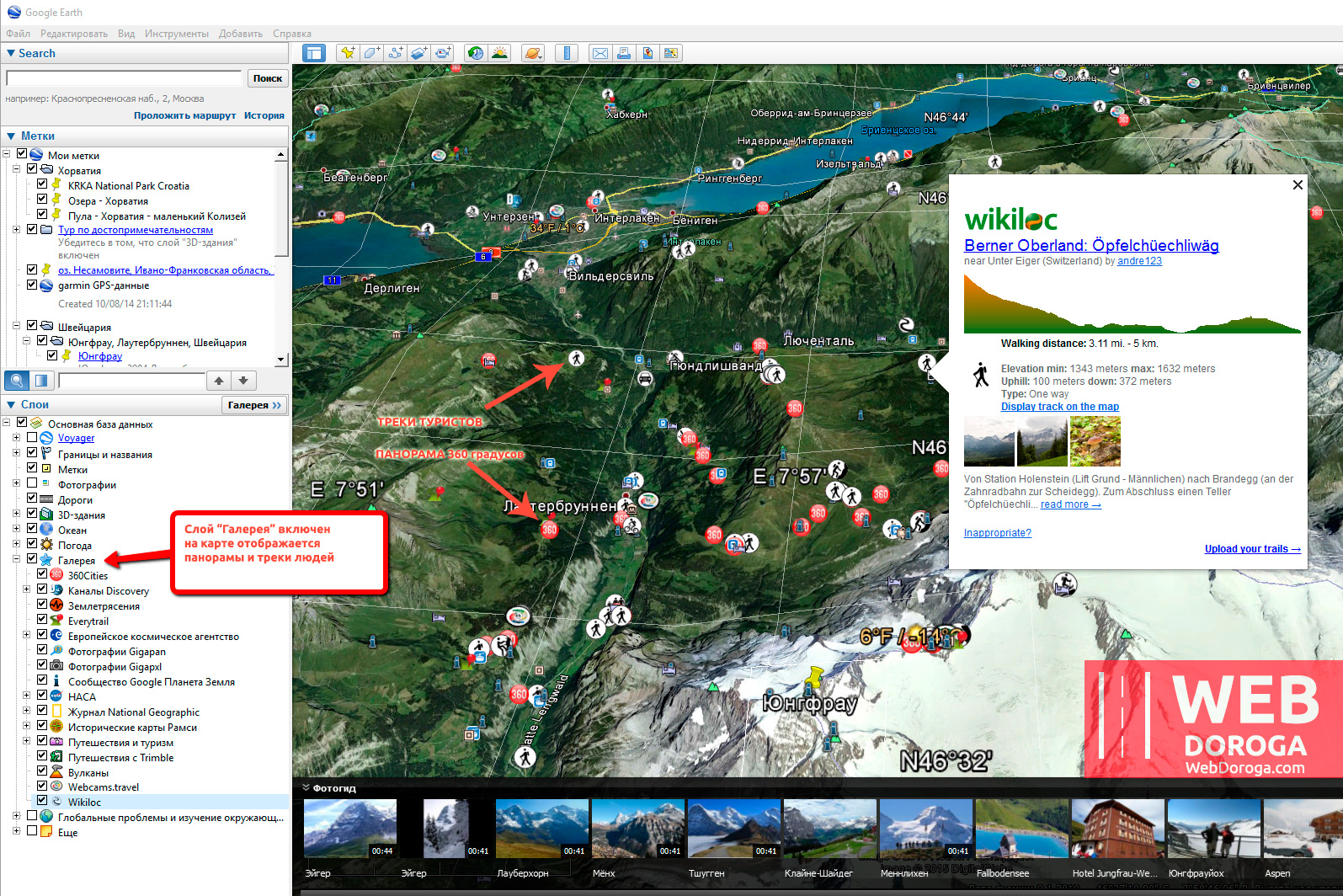This screenshot has height=896, width=1343.
Task: Open the Hotel Jungfrau thumbnail in Фотогид
Action: point(1118,829)
